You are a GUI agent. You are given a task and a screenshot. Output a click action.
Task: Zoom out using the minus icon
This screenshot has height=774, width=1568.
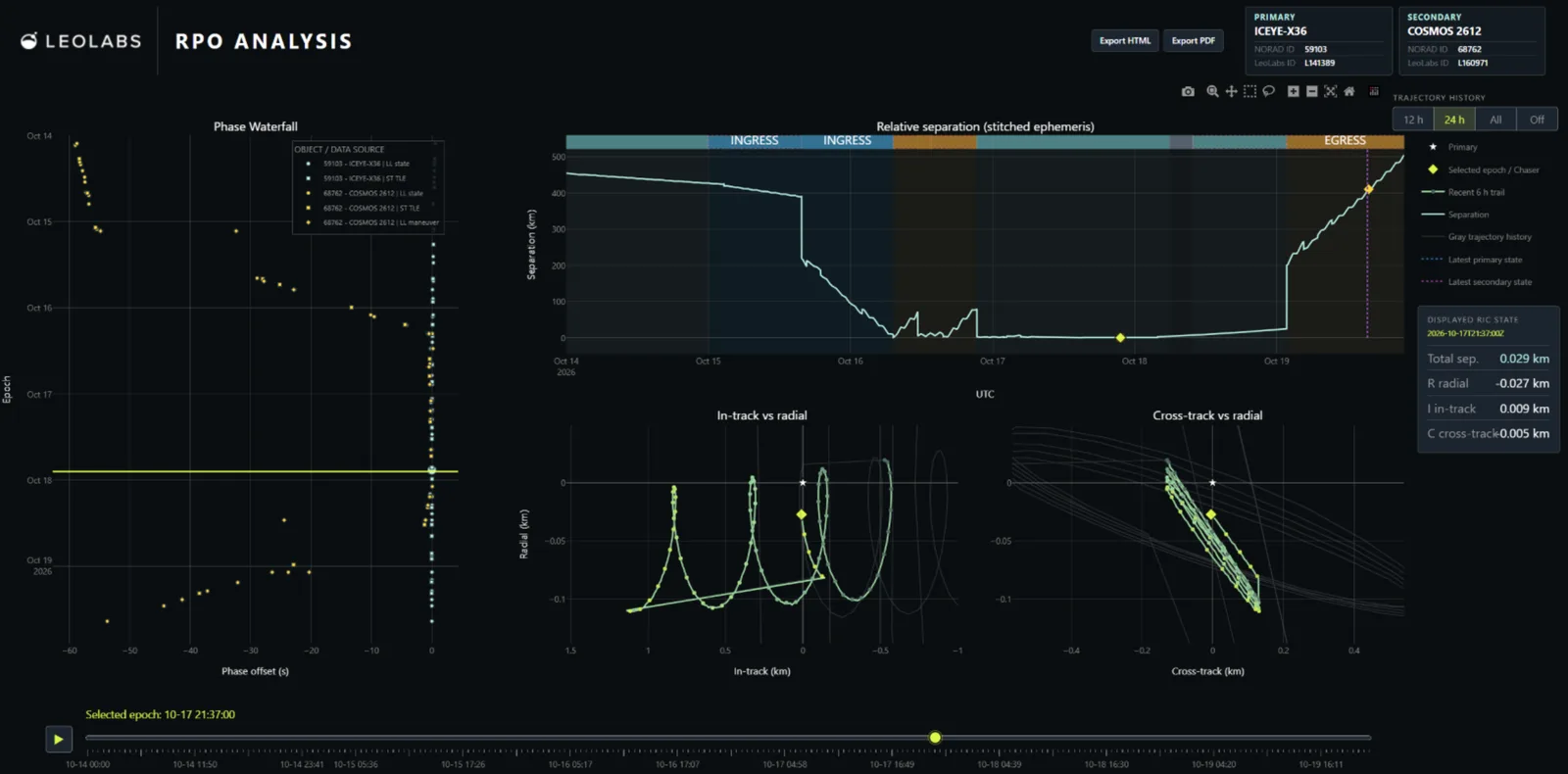click(x=1311, y=91)
